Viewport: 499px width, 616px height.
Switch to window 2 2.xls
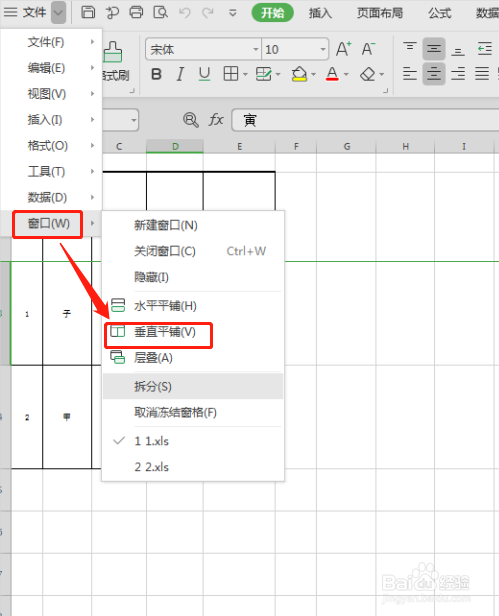pyautogui.click(x=193, y=467)
